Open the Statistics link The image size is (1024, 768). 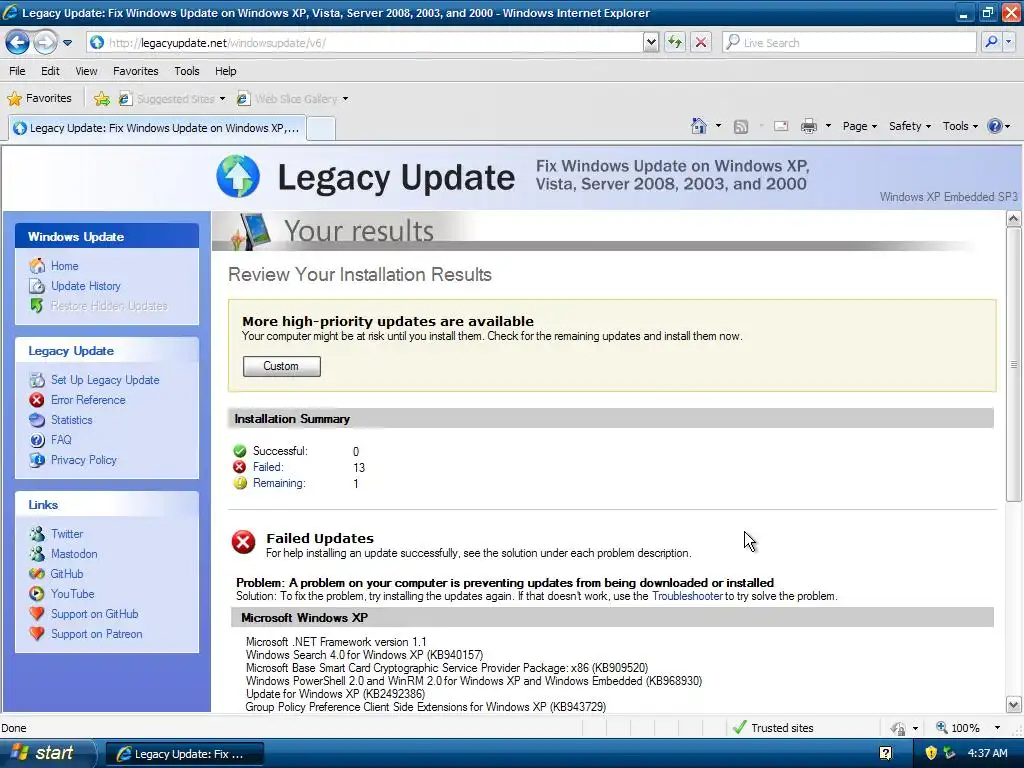click(72, 420)
